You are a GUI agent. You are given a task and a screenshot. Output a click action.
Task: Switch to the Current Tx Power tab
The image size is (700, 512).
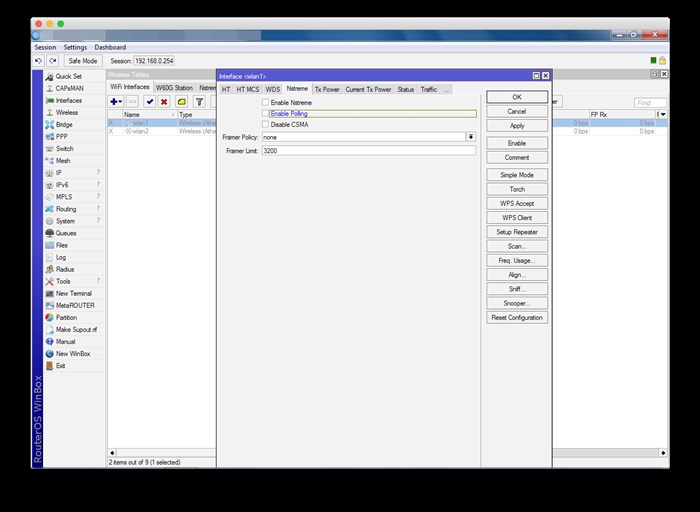(368, 89)
